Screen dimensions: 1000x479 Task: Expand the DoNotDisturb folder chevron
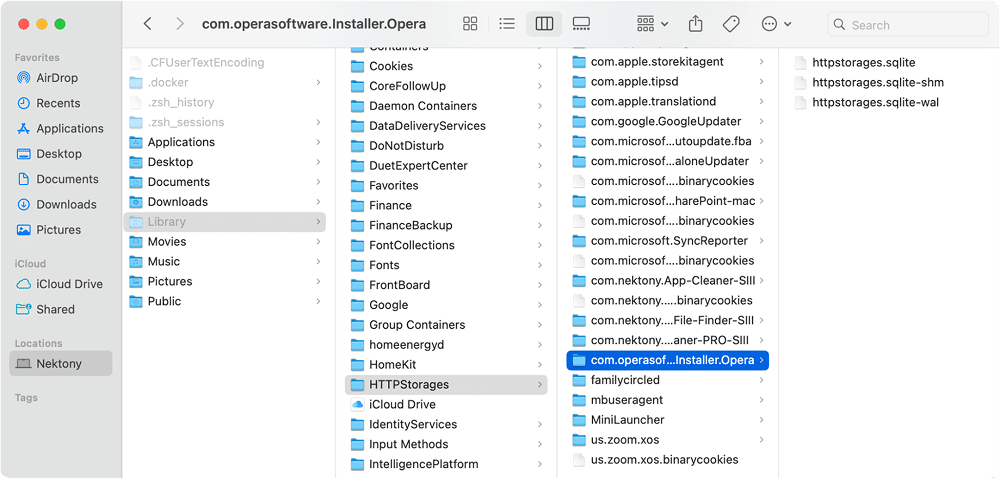pyautogui.click(x=540, y=146)
